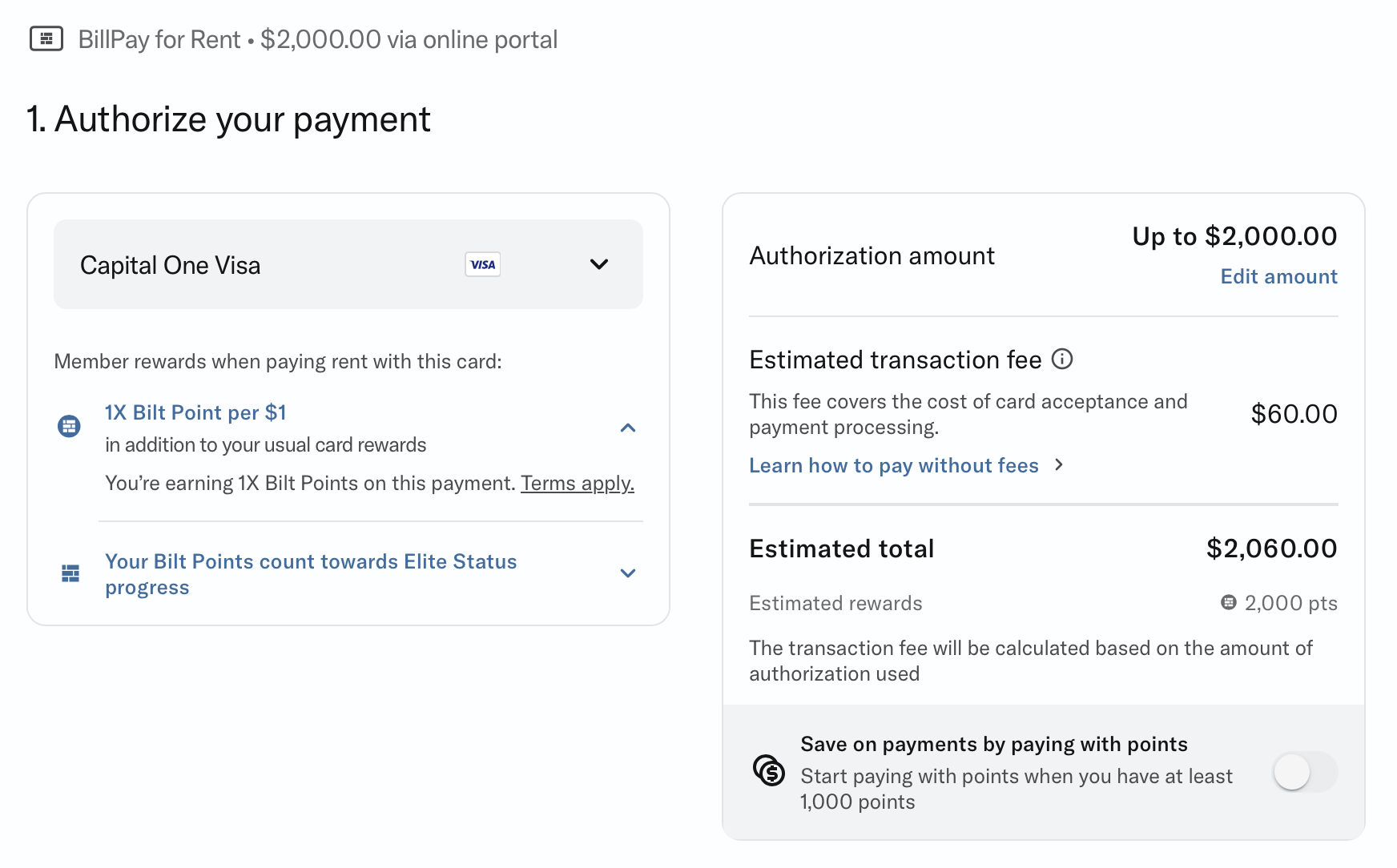This screenshot has width=1397, height=868.
Task: Click the BillPay building icon in header
Action: (x=46, y=38)
